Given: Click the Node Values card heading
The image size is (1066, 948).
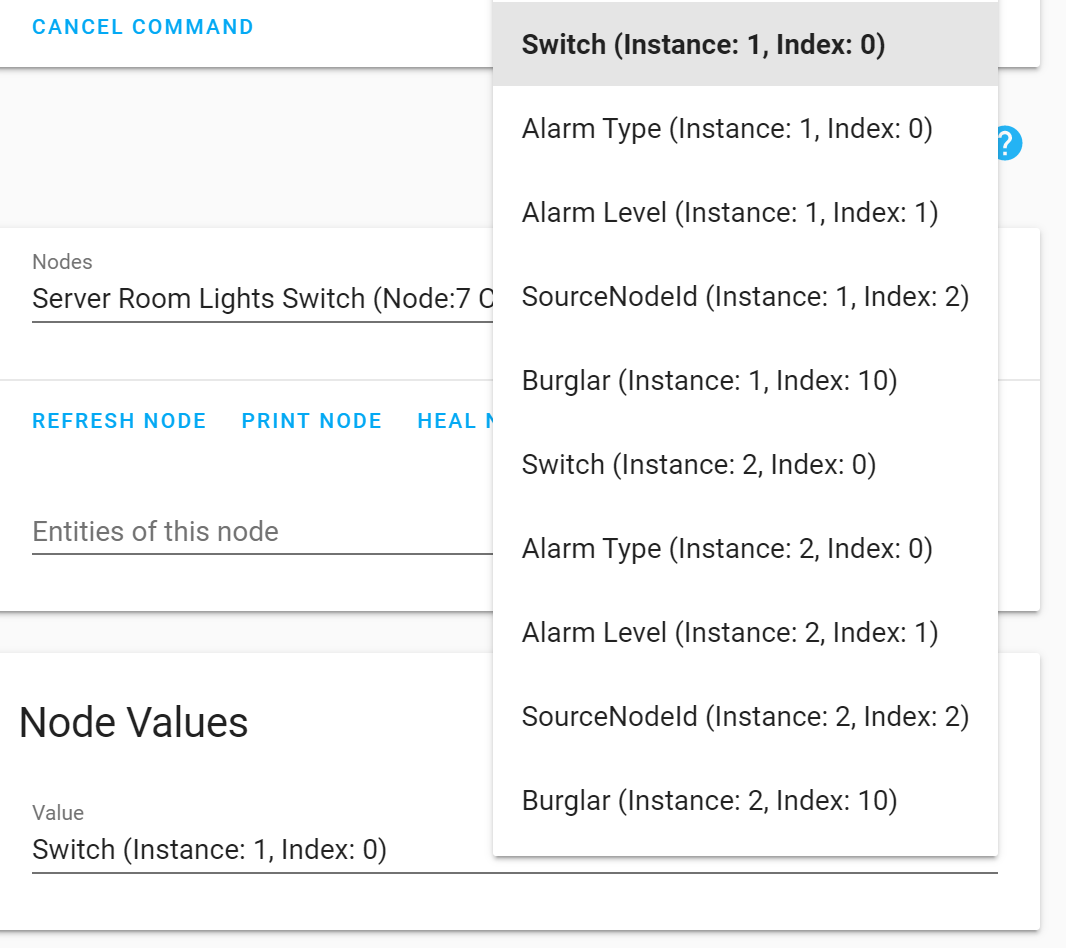Looking at the screenshot, I should 134,722.
